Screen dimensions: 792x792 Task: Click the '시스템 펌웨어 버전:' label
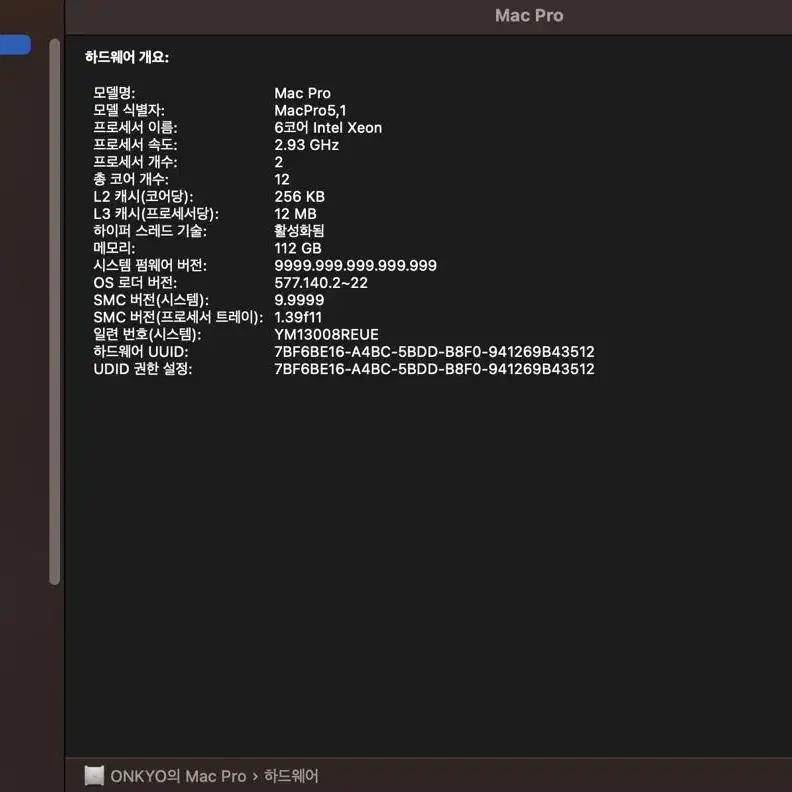point(150,265)
